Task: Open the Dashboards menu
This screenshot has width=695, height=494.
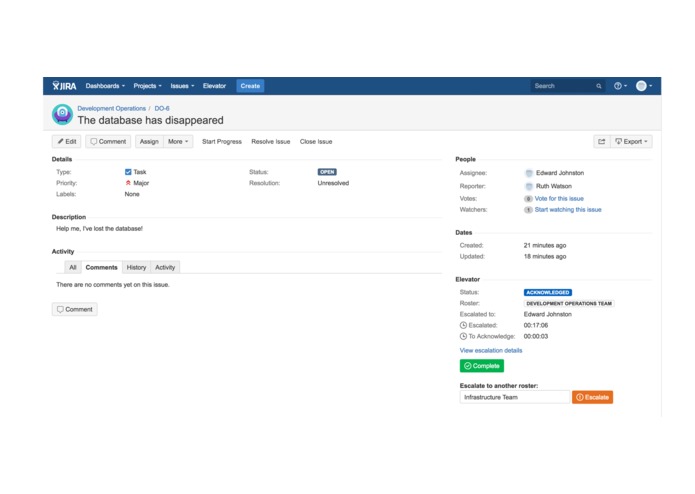Action: coord(105,86)
